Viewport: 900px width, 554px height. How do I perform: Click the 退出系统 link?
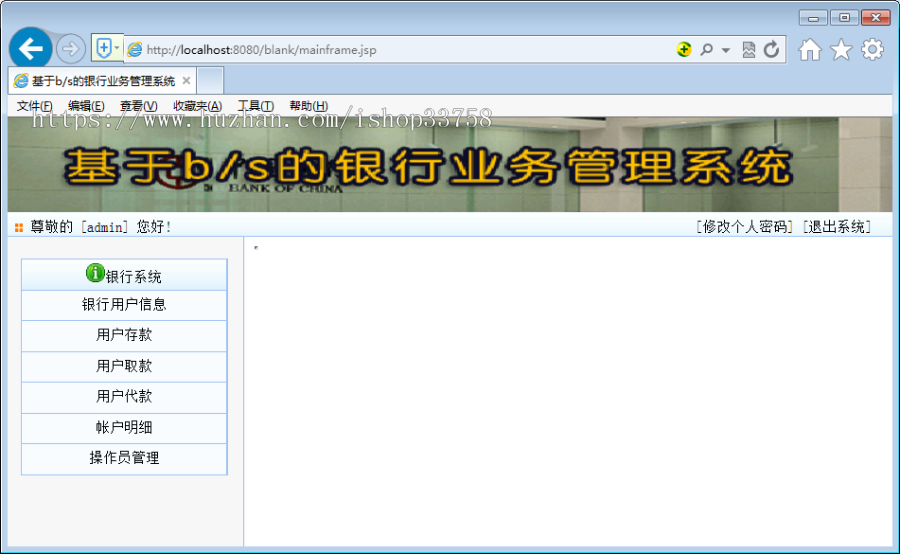[x=836, y=227]
